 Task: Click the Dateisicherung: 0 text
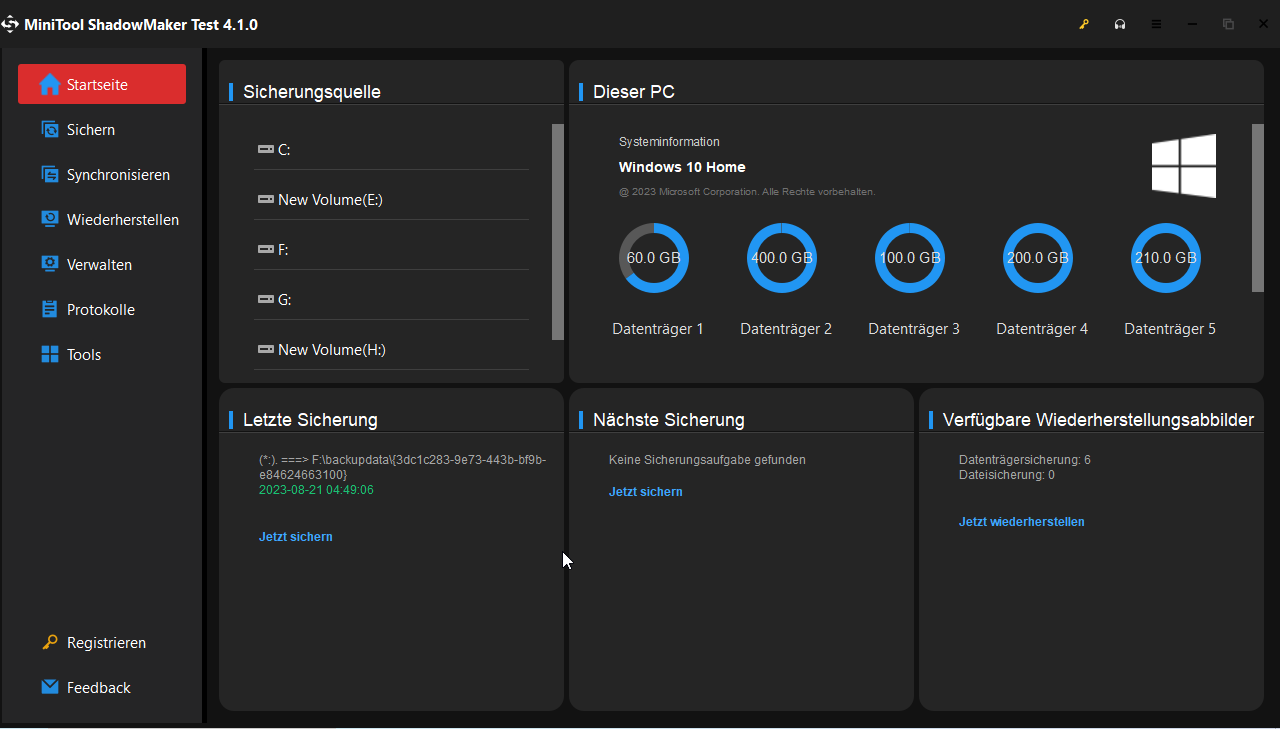1007,475
